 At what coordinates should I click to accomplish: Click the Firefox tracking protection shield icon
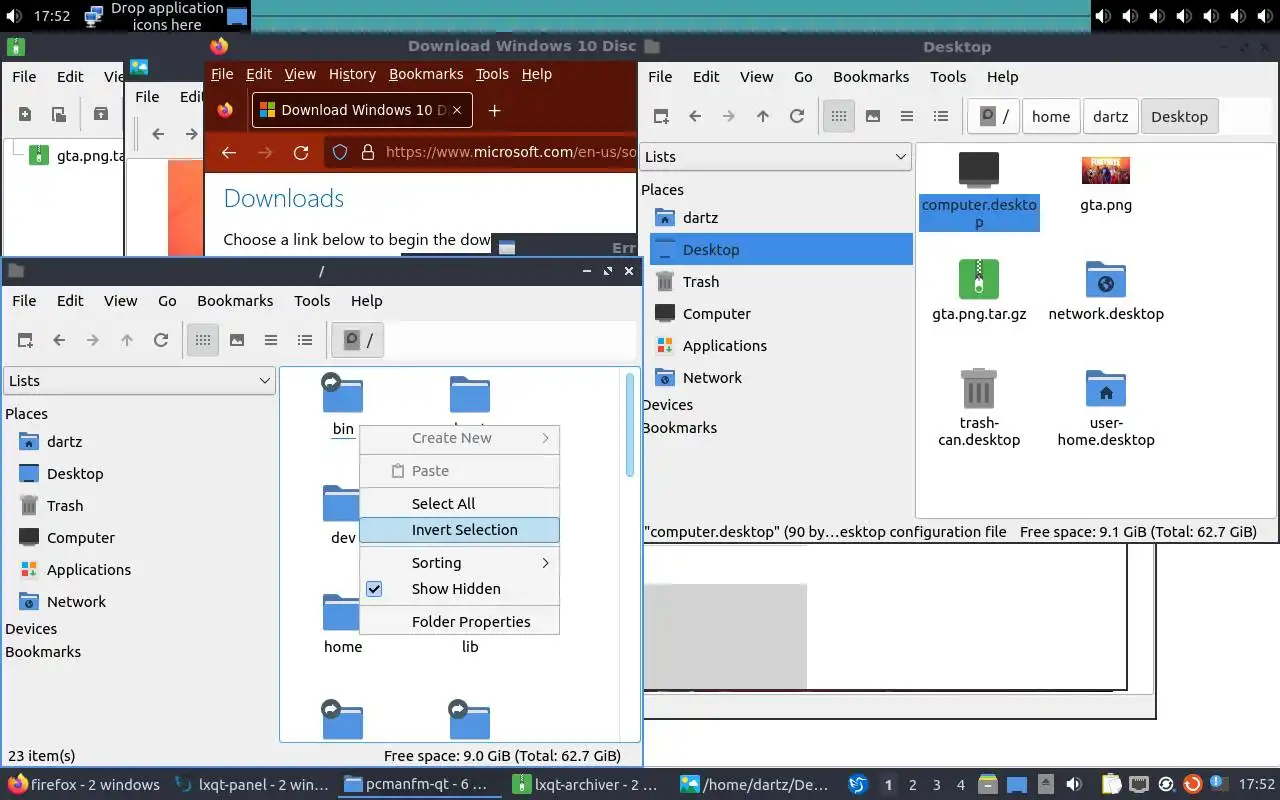[340, 152]
